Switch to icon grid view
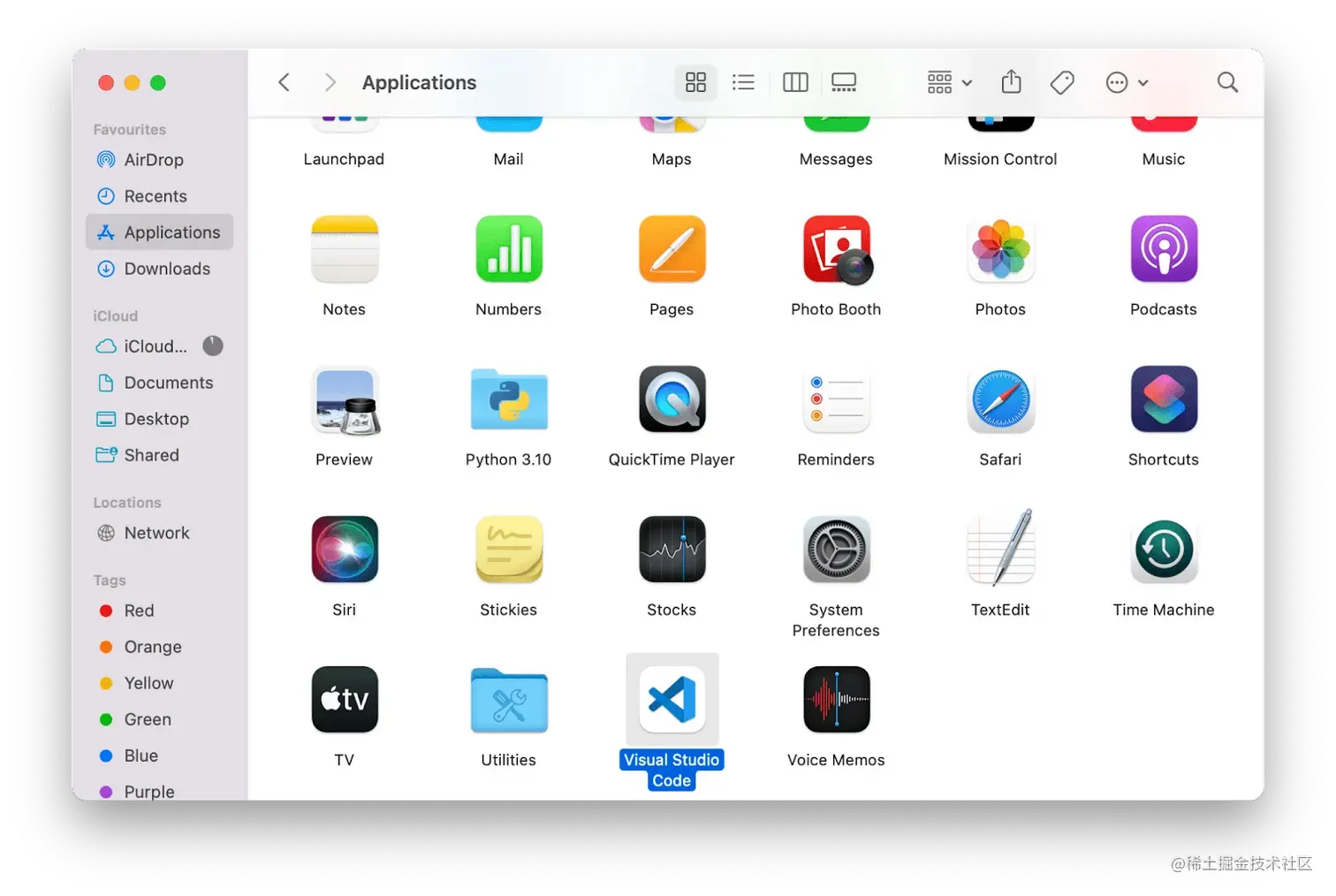 pos(696,82)
